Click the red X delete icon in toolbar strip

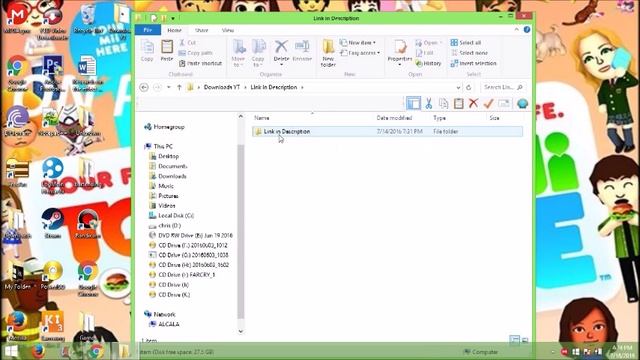(473, 103)
